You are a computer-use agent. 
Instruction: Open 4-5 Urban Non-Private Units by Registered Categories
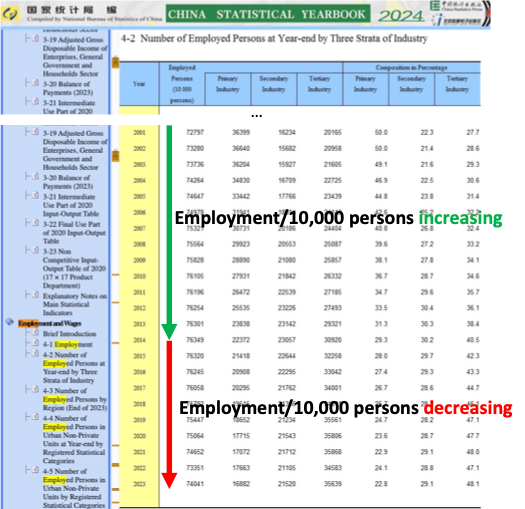[74, 488]
